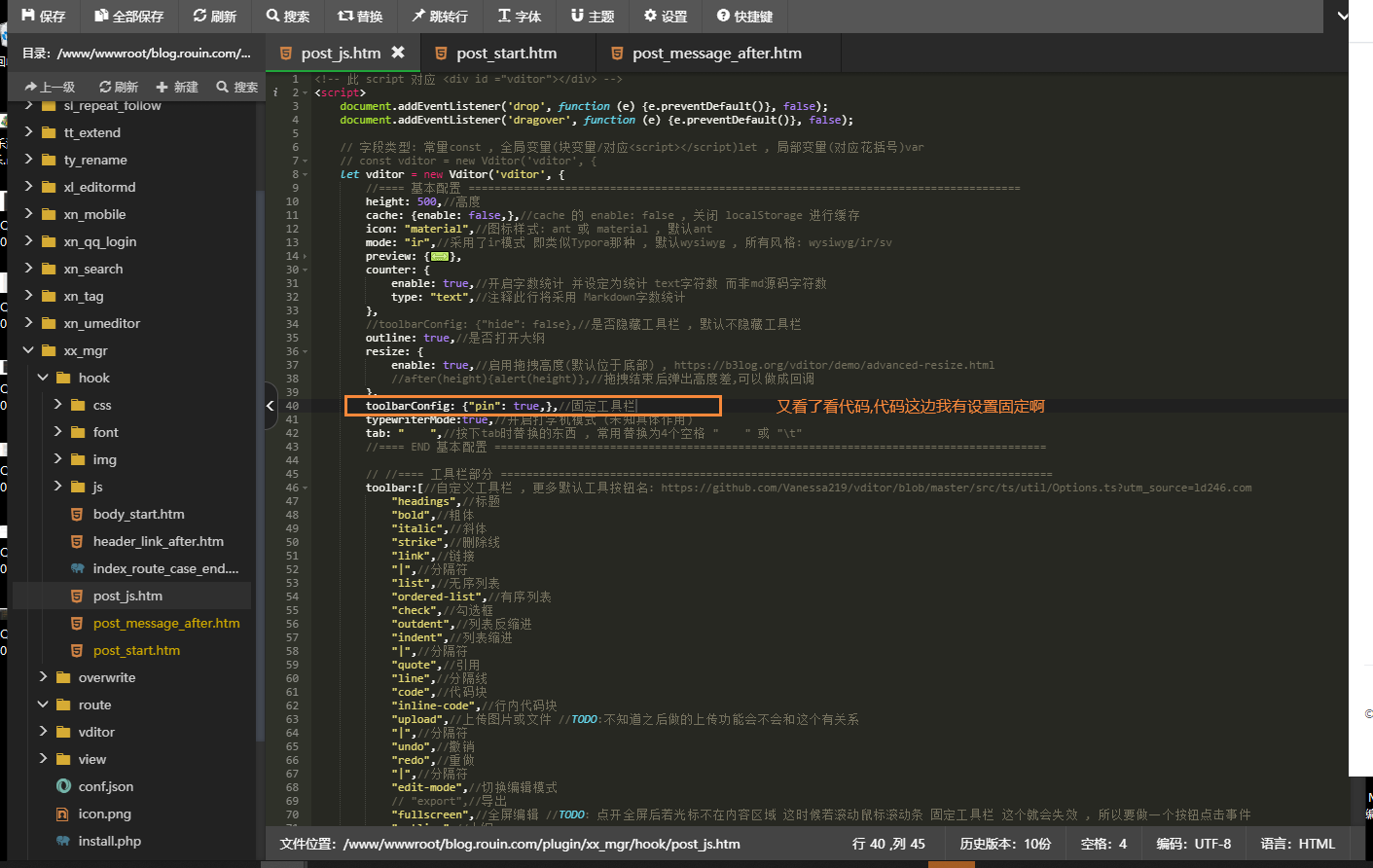1373x868 pixels.
Task: Expand the route folder
Action: tap(42, 704)
